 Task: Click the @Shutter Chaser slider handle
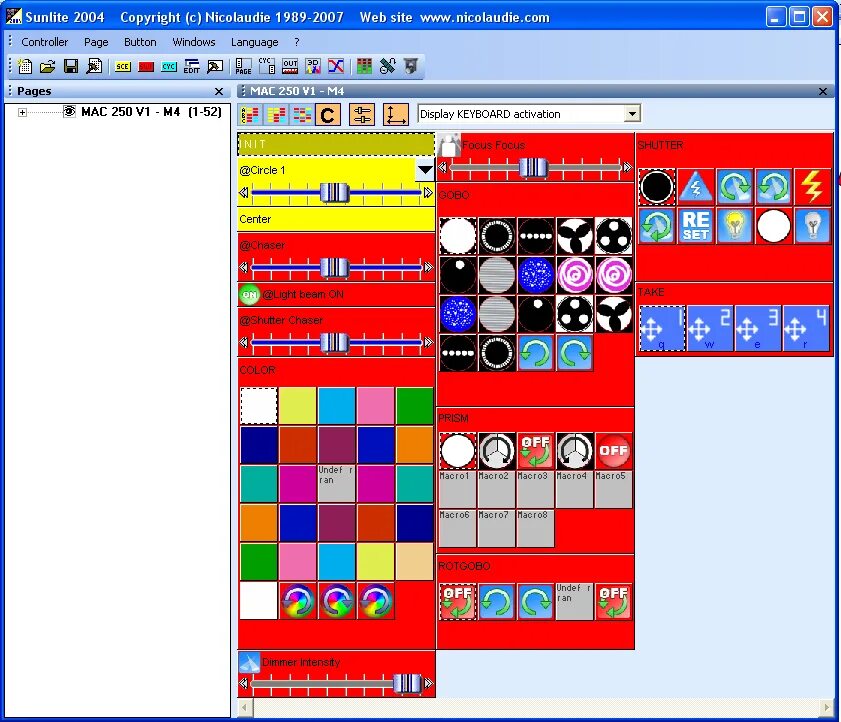point(334,342)
